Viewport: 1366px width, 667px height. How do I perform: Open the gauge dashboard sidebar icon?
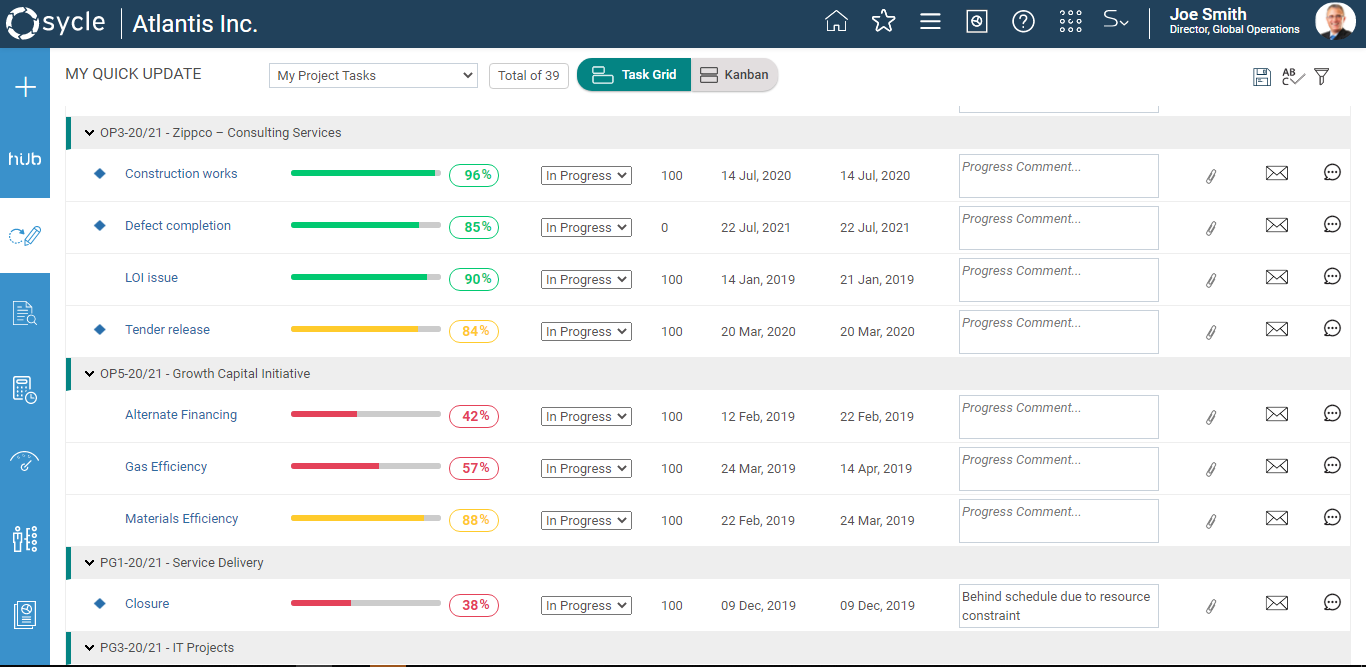click(25, 462)
